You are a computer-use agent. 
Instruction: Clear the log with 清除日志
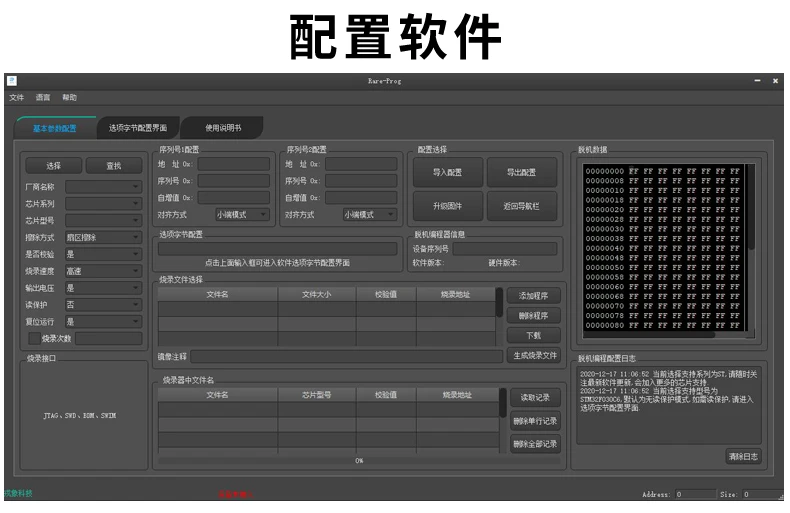pos(742,456)
